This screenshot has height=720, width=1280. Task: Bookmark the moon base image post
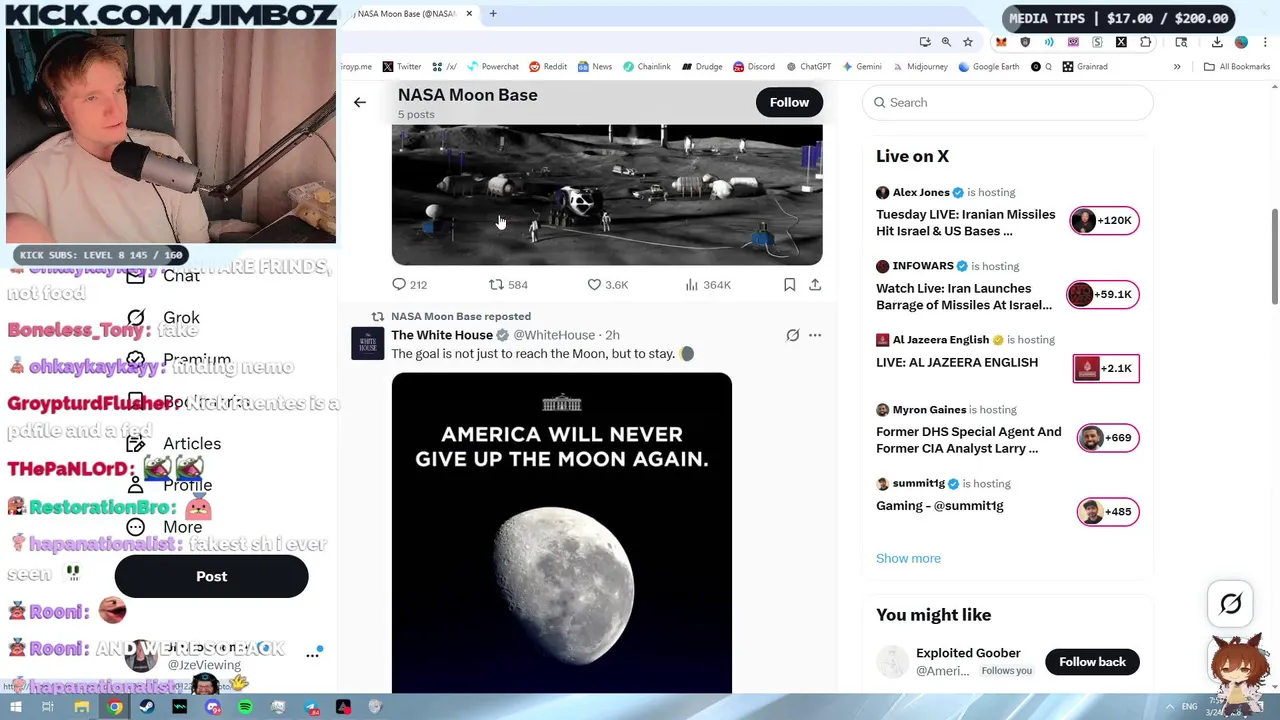click(x=789, y=285)
